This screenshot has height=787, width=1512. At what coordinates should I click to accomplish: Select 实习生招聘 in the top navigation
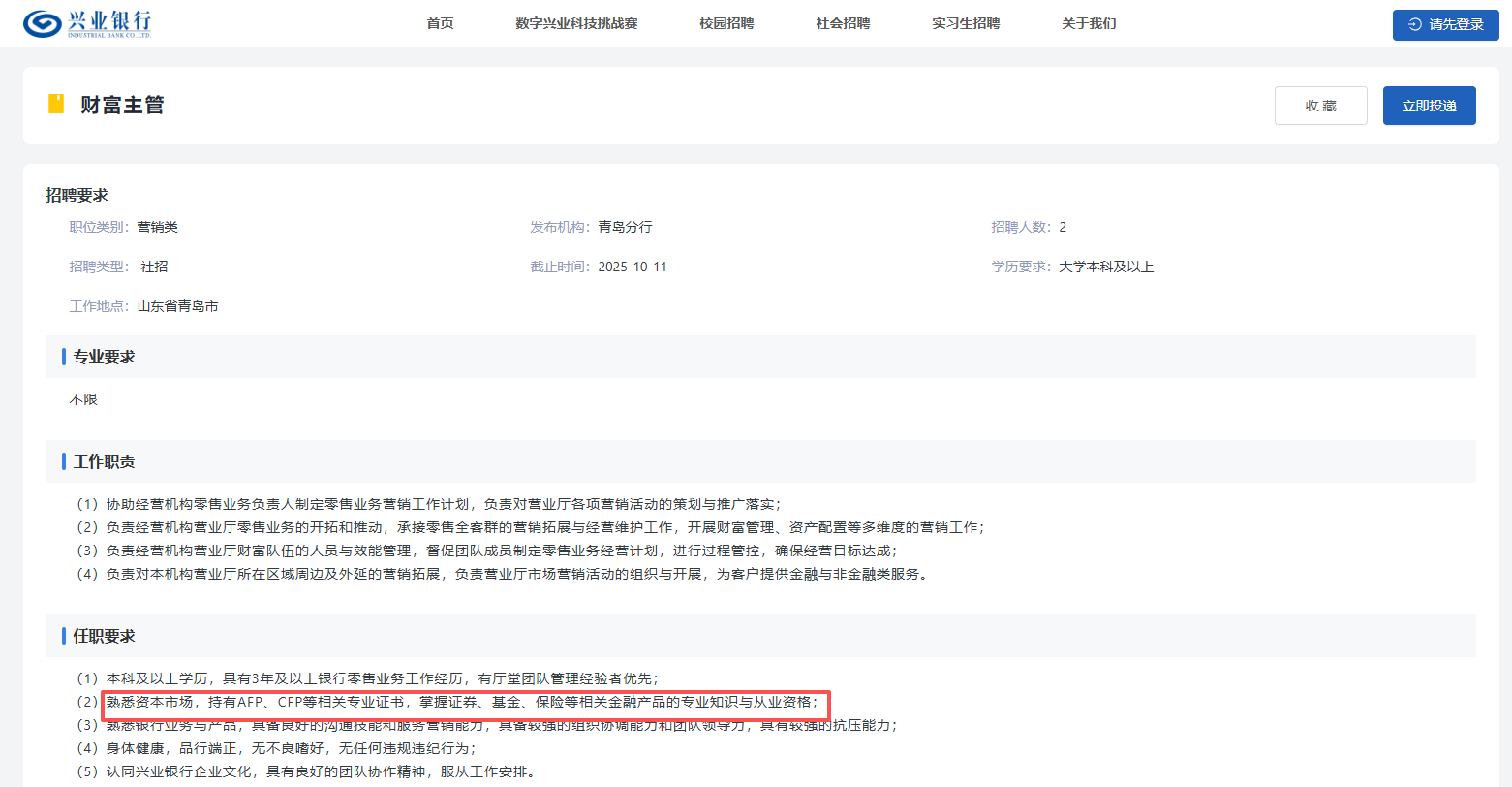pos(966,23)
